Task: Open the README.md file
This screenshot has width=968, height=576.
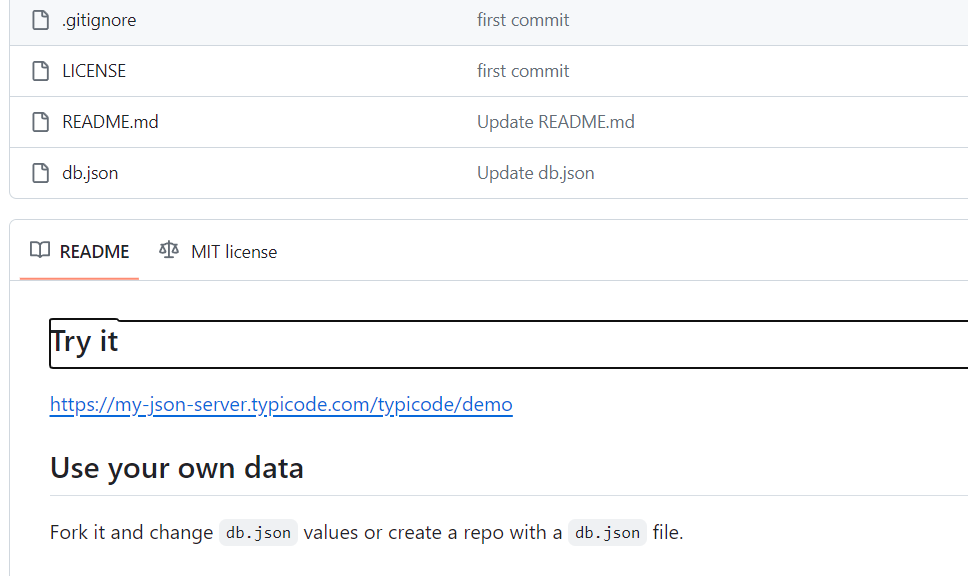Action: (x=111, y=122)
